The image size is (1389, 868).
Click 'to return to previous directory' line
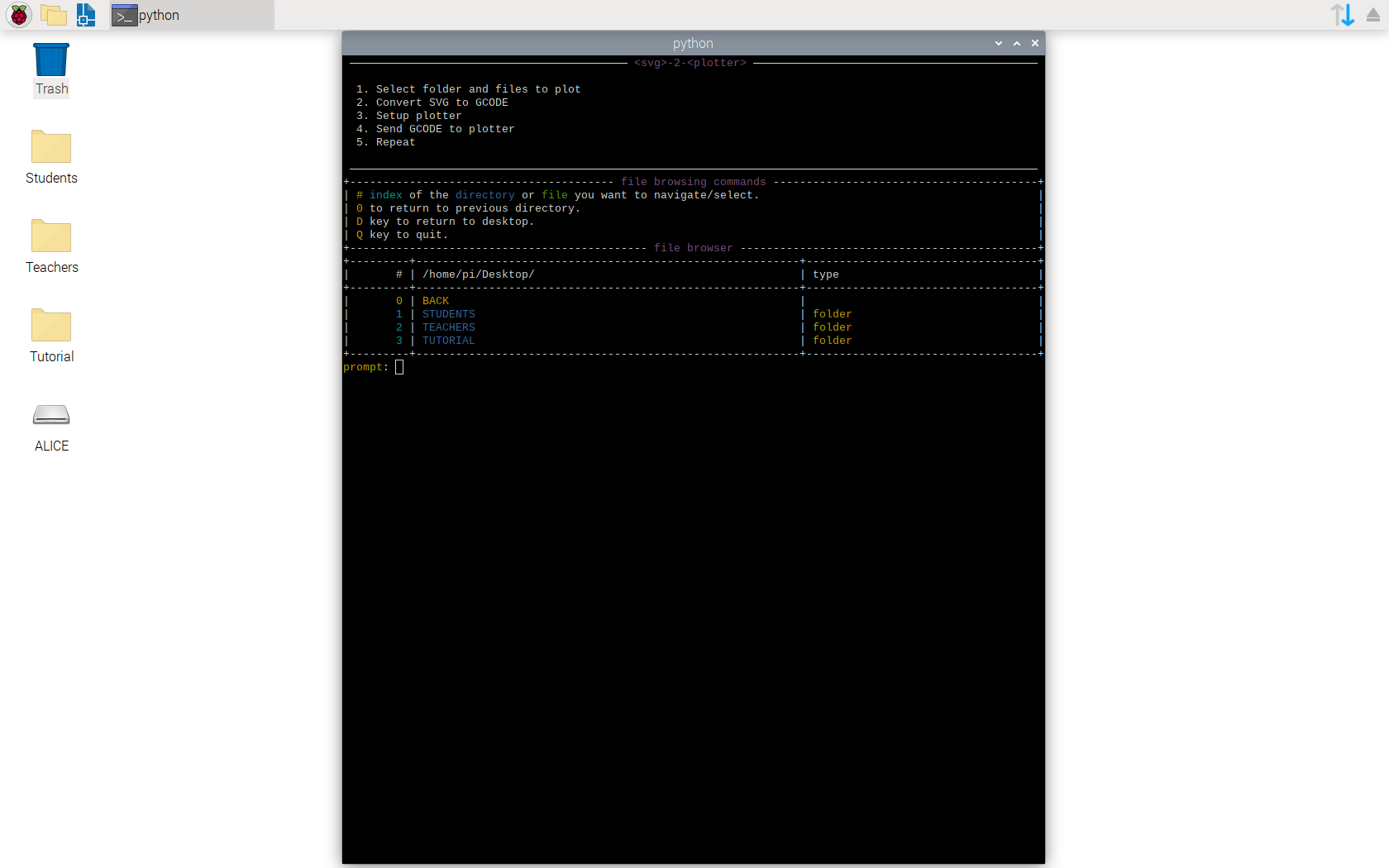[469, 208]
